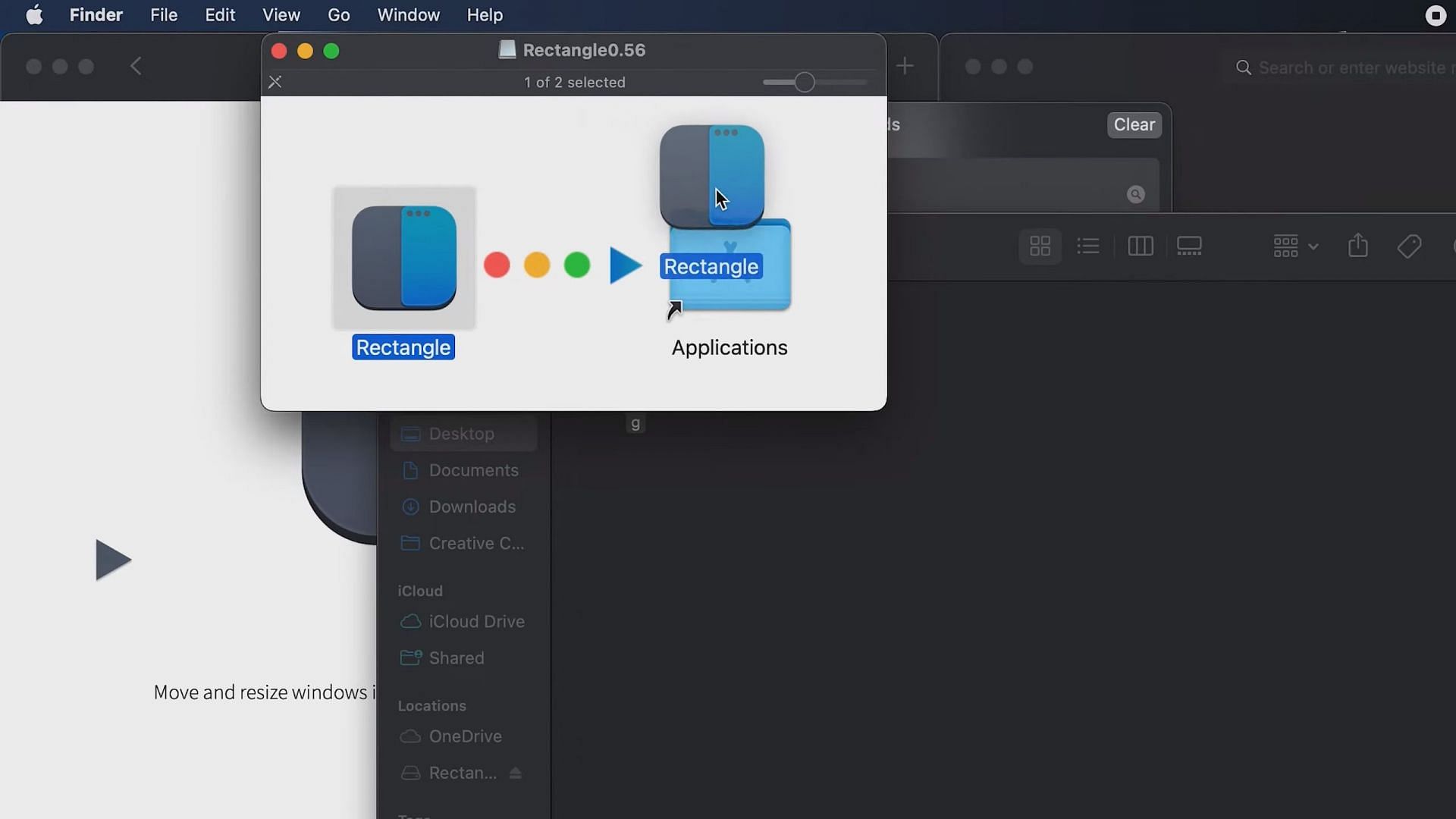The width and height of the screenshot is (1456, 819).
Task: Open the View menu
Action: click(x=281, y=15)
